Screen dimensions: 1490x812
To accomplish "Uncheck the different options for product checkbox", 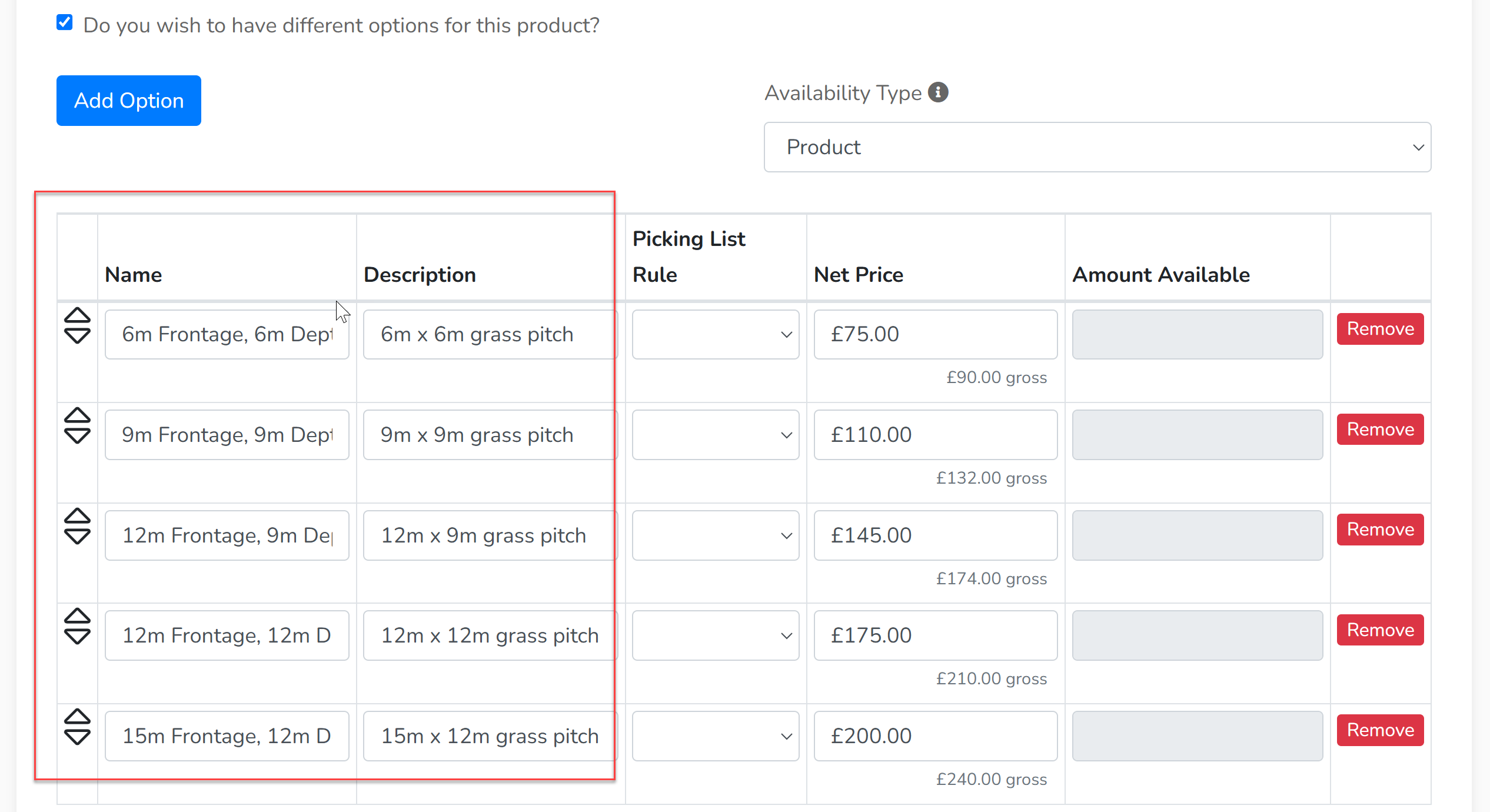I will click(65, 23).
